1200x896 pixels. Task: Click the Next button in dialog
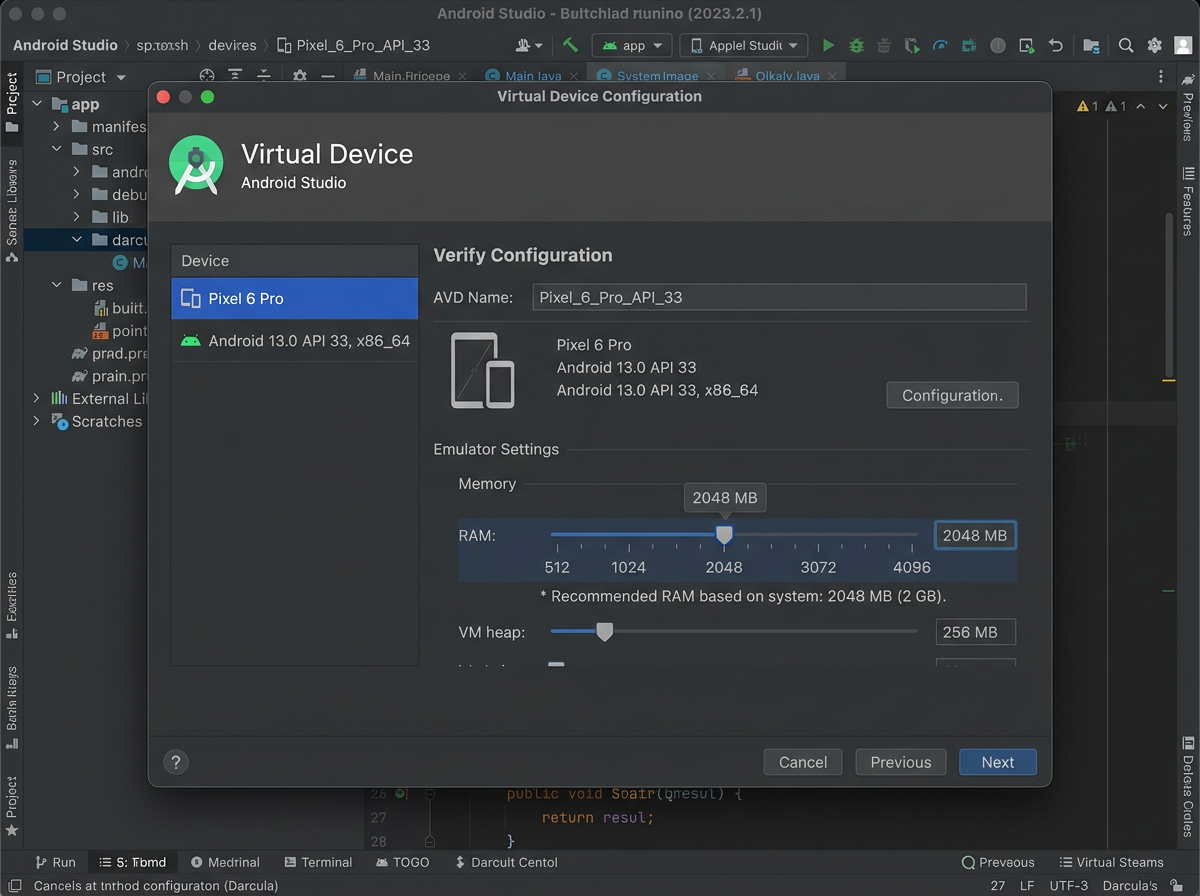click(x=998, y=762)
